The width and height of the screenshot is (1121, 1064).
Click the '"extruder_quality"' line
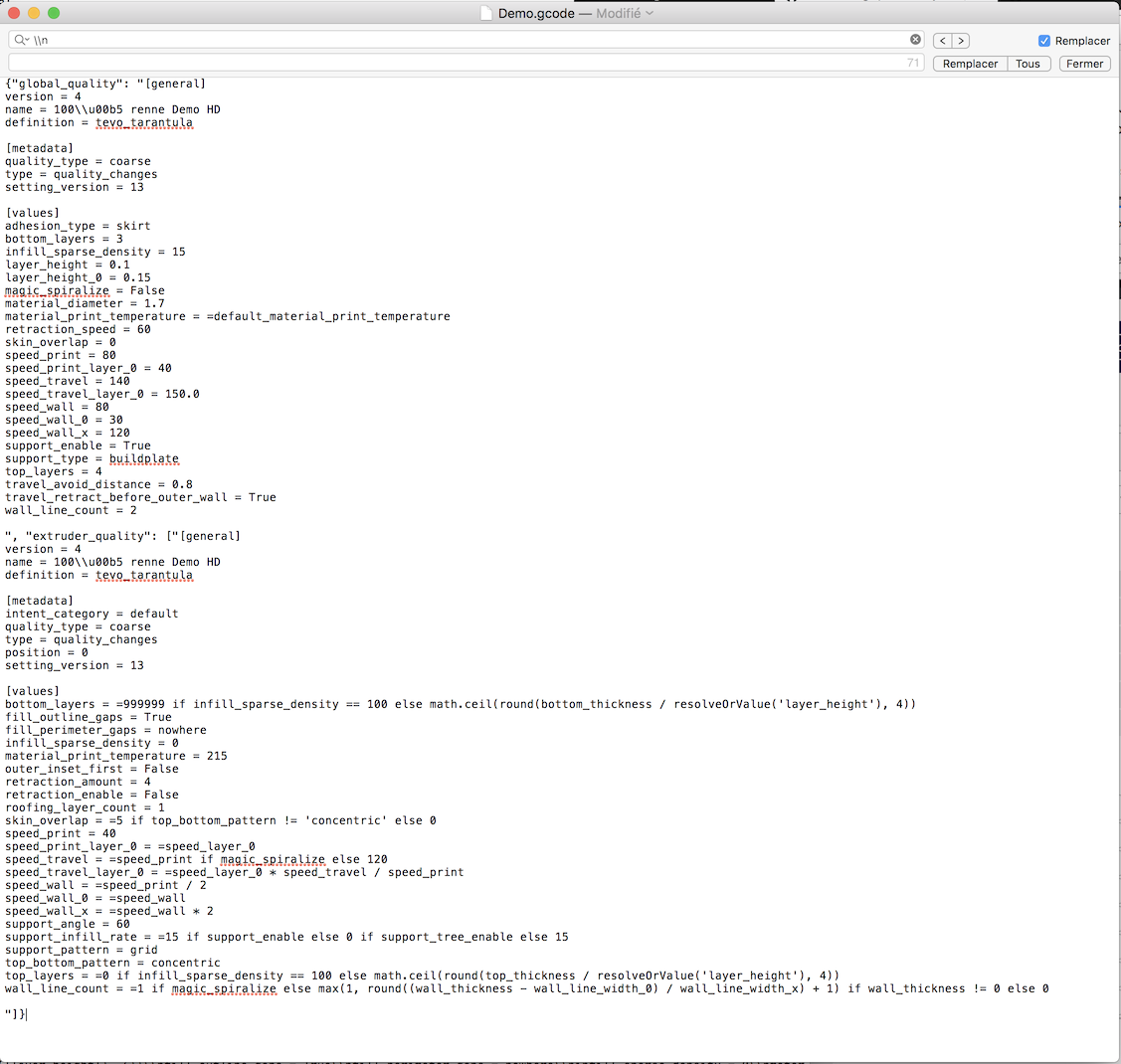click(123, 536)
